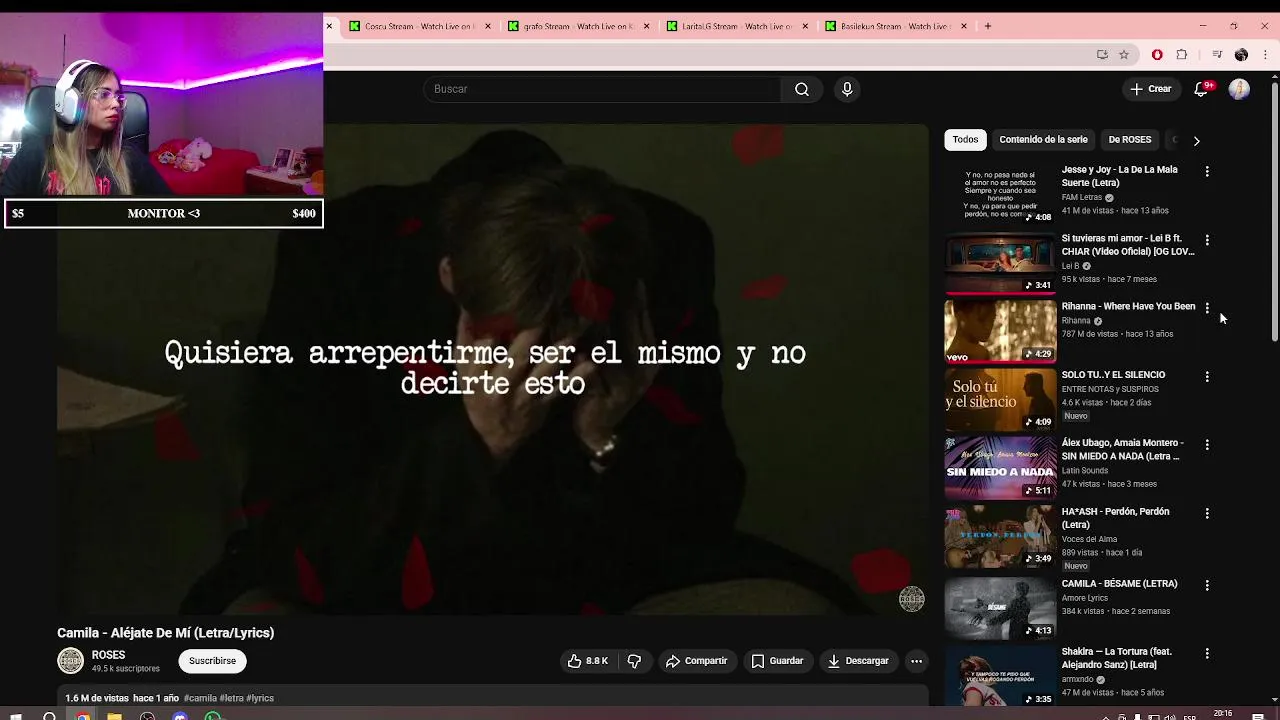Screen dimensions: 1280x720
Task: Open the taskbar search icon
Action: pos(49,715)
